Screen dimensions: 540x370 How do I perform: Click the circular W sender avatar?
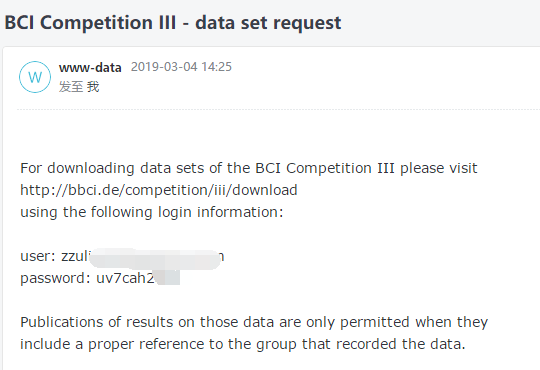(x=35, y=77)
